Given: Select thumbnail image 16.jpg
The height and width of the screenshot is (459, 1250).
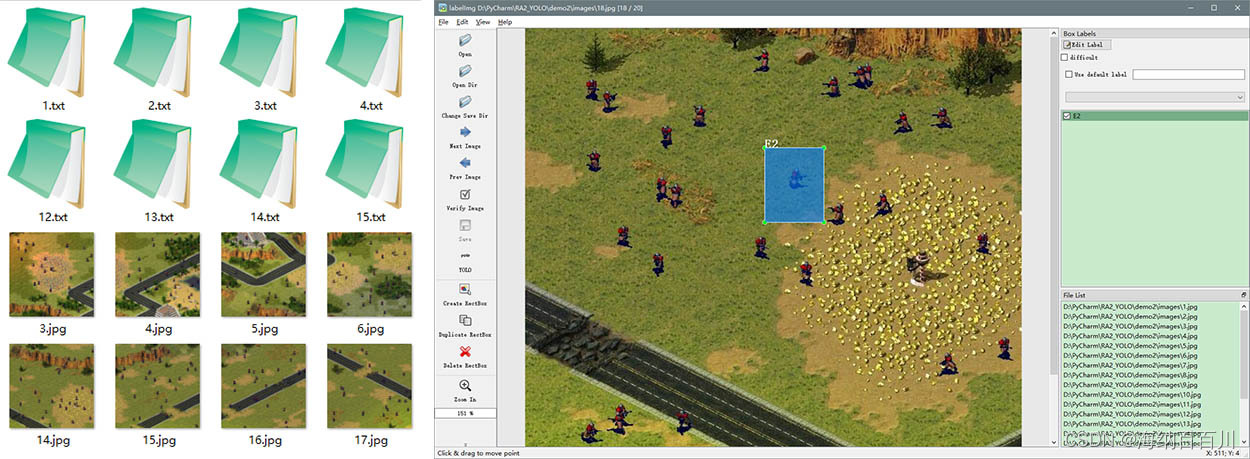Looking at the screenshot, I should 264,386.
